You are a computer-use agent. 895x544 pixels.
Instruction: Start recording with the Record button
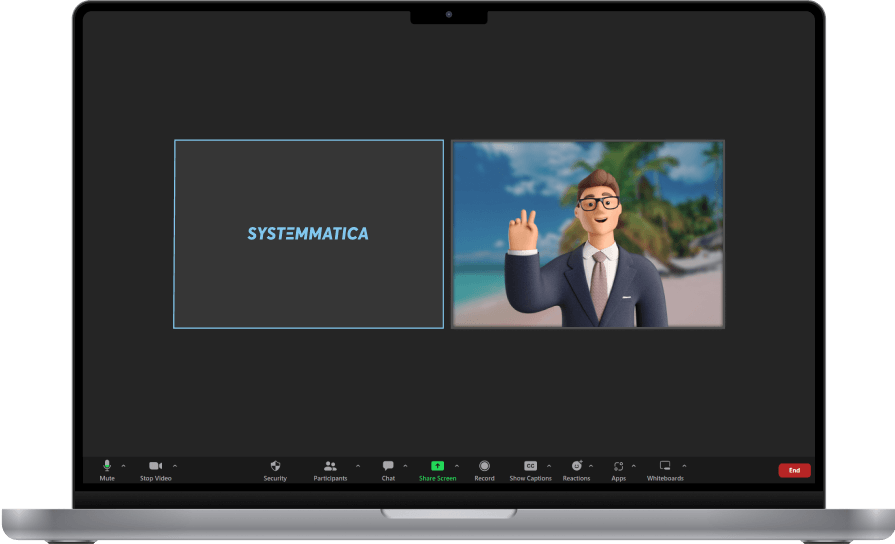(x=484, y=471)
